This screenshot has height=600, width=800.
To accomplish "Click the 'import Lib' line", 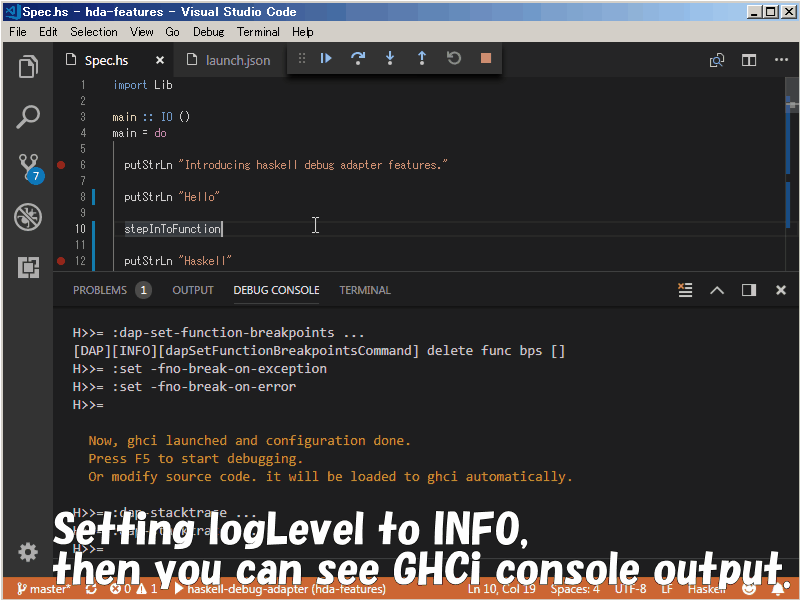I will coord(142,85).
